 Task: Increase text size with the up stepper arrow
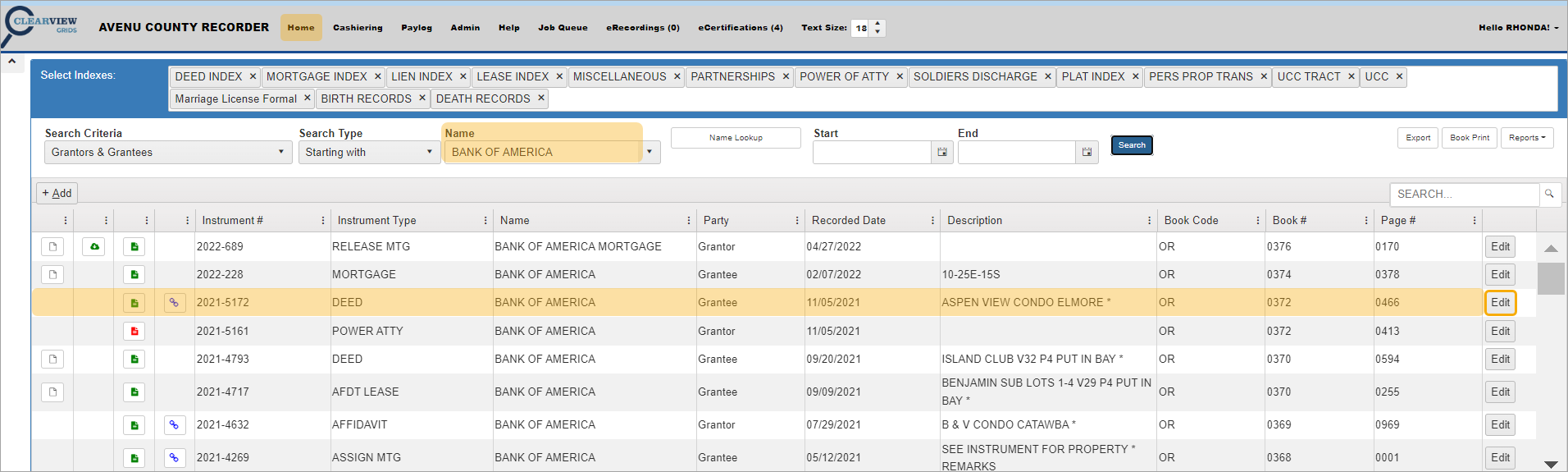point(877,23)
